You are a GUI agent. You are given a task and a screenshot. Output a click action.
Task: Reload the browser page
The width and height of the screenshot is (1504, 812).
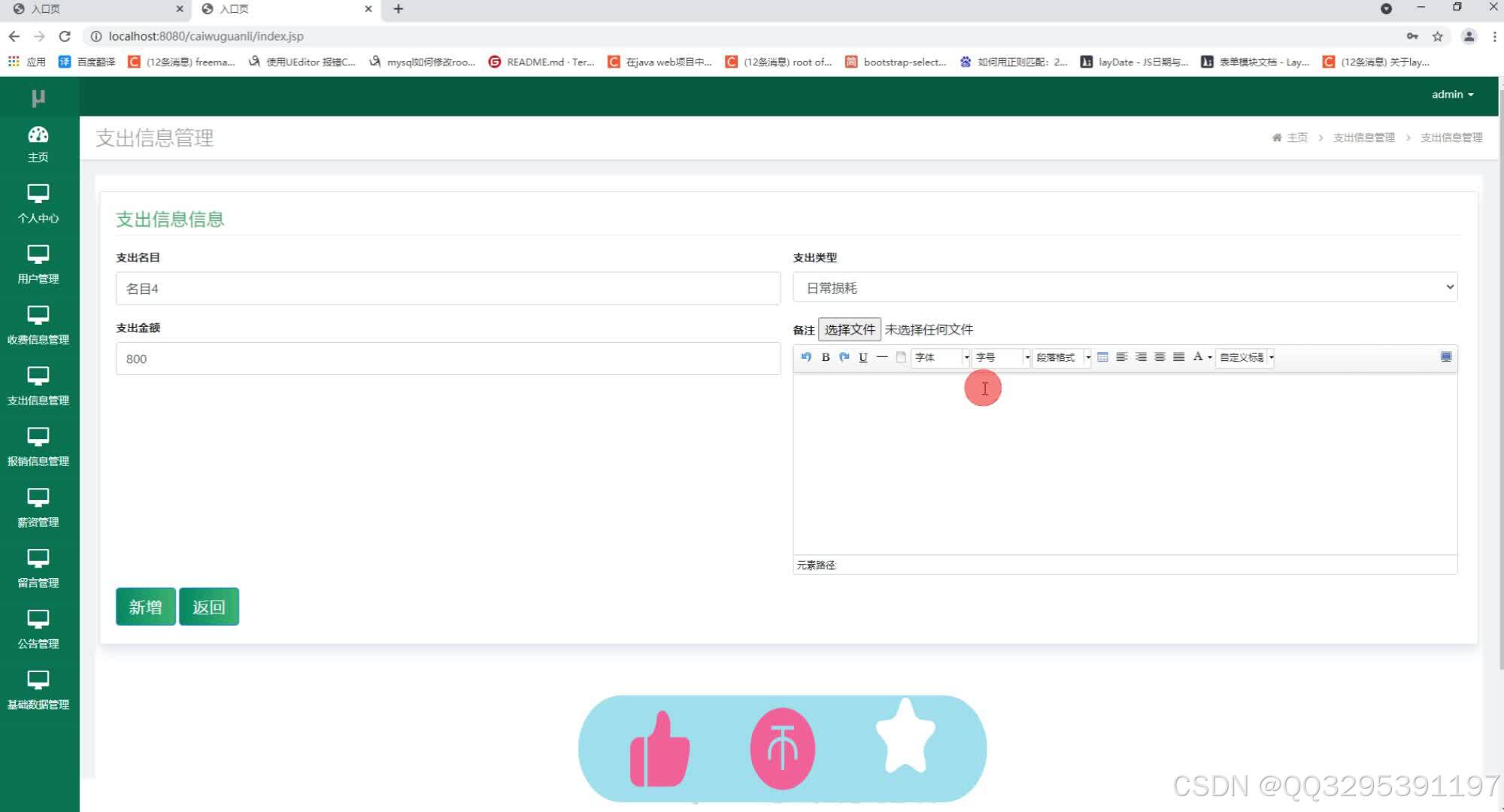(x=65, y=36)
